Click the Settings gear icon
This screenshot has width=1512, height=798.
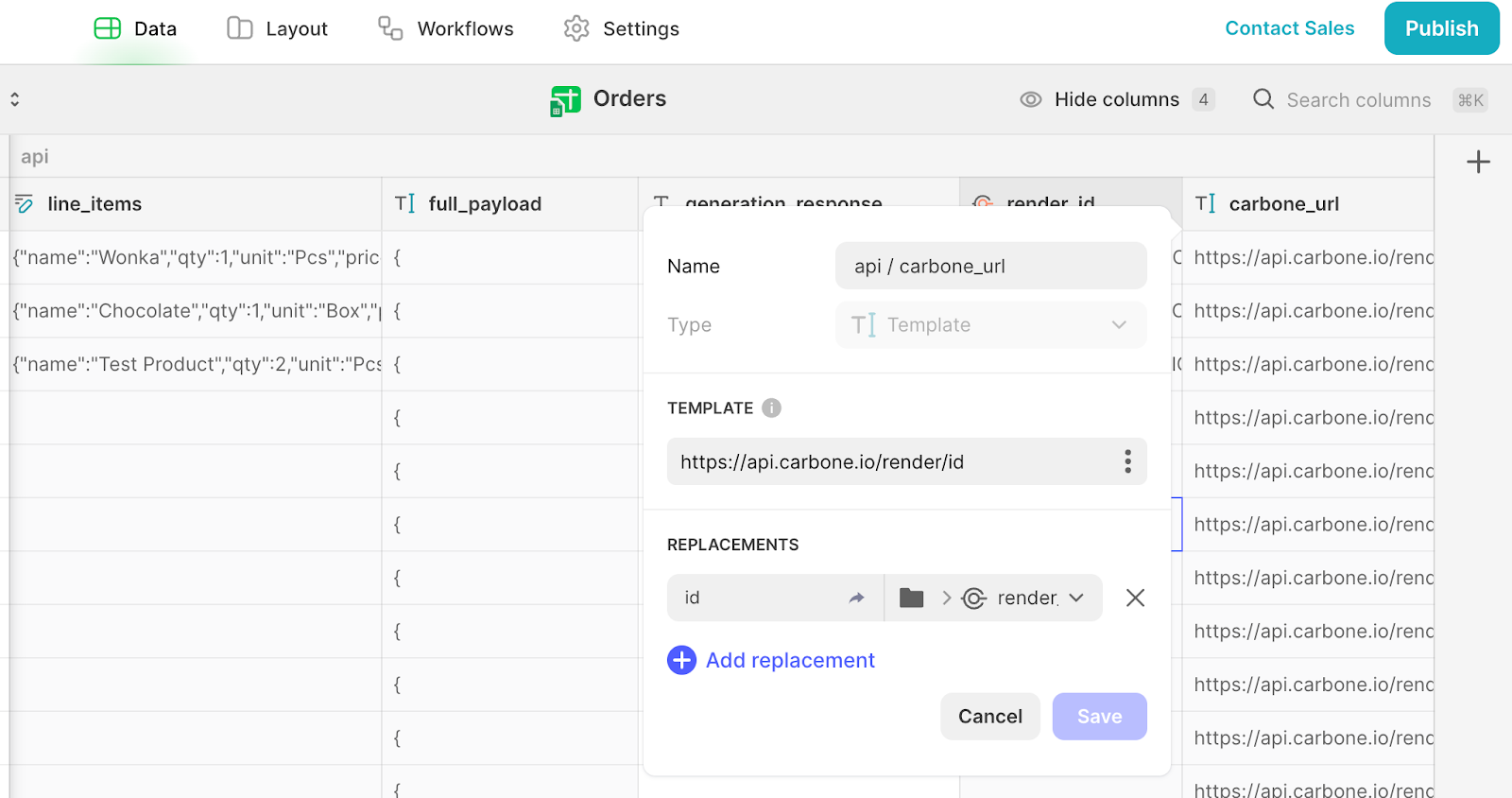coord(576,28)
